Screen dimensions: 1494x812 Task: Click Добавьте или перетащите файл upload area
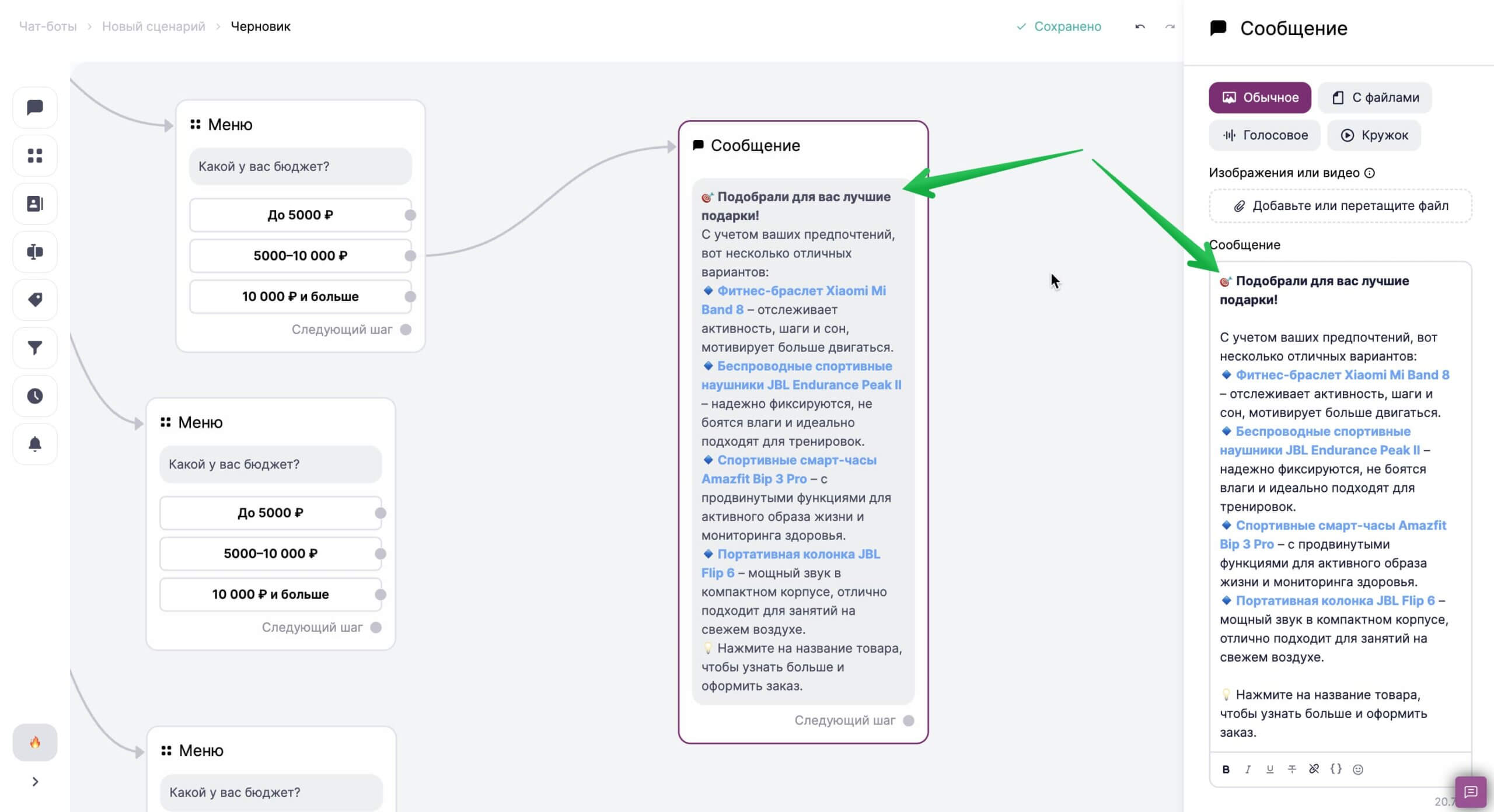(1341, 206)
